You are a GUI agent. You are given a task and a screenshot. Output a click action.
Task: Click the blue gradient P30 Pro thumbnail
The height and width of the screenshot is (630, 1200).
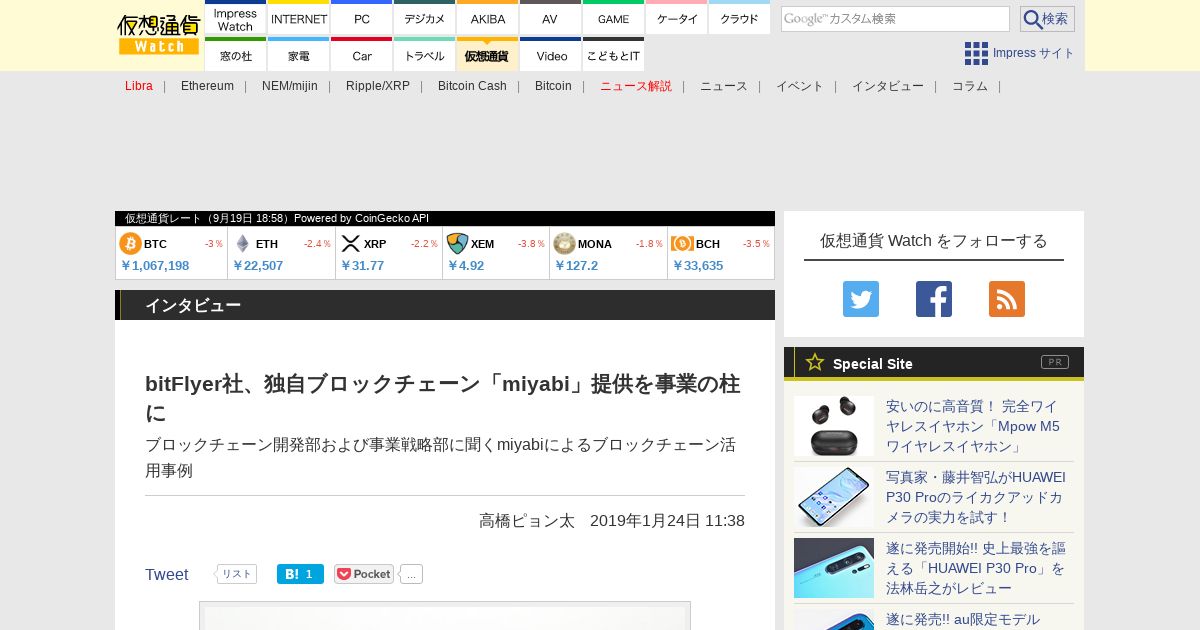coord(834,568)
